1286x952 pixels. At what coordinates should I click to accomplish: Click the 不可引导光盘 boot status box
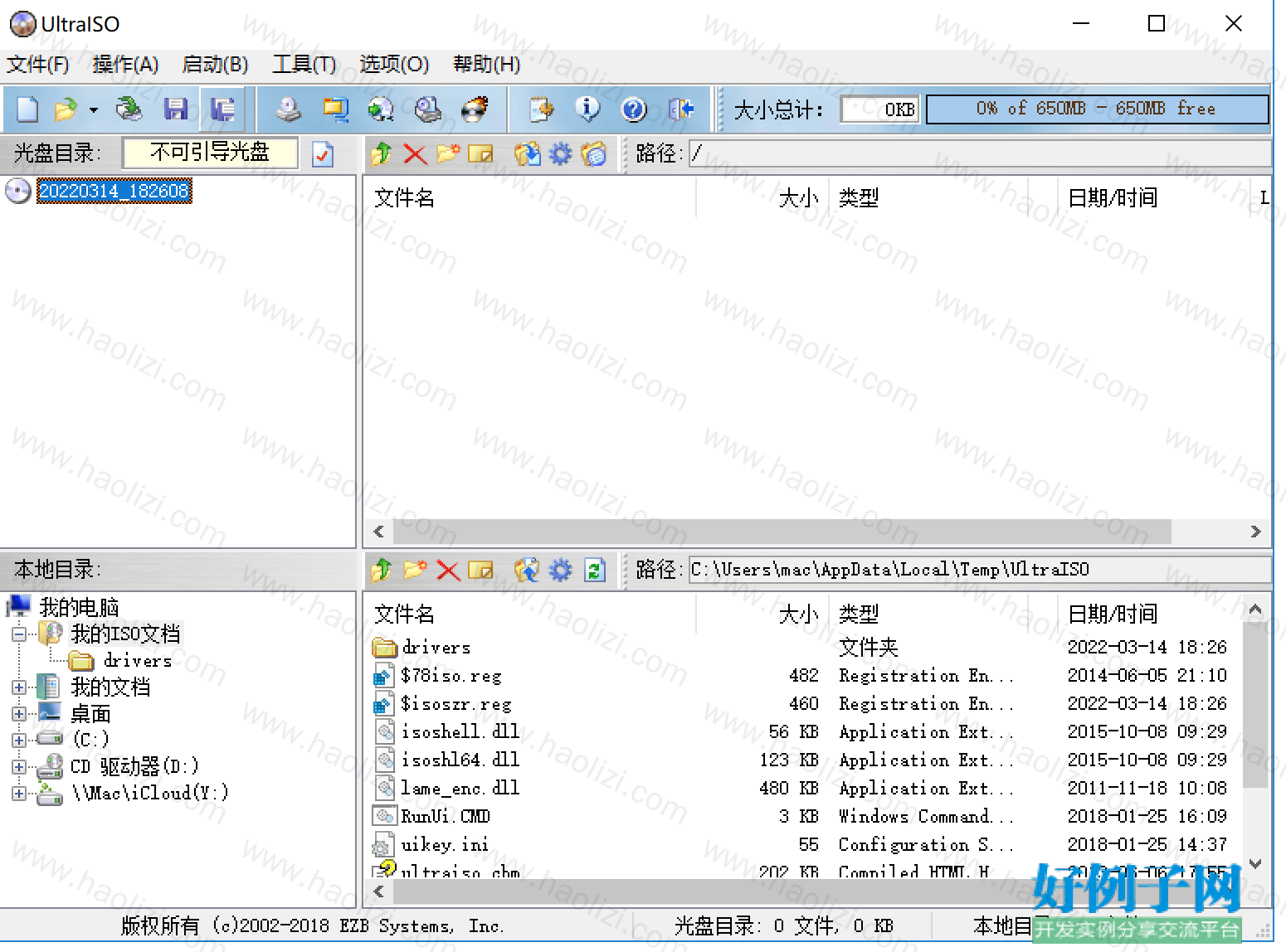pyautogui.click(x=210, y=153)
